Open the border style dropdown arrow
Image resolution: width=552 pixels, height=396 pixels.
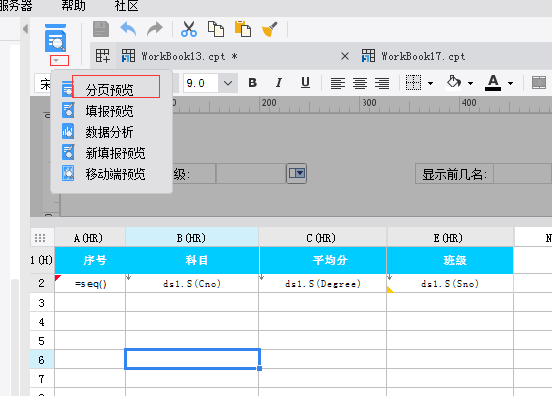pos(431,83)
